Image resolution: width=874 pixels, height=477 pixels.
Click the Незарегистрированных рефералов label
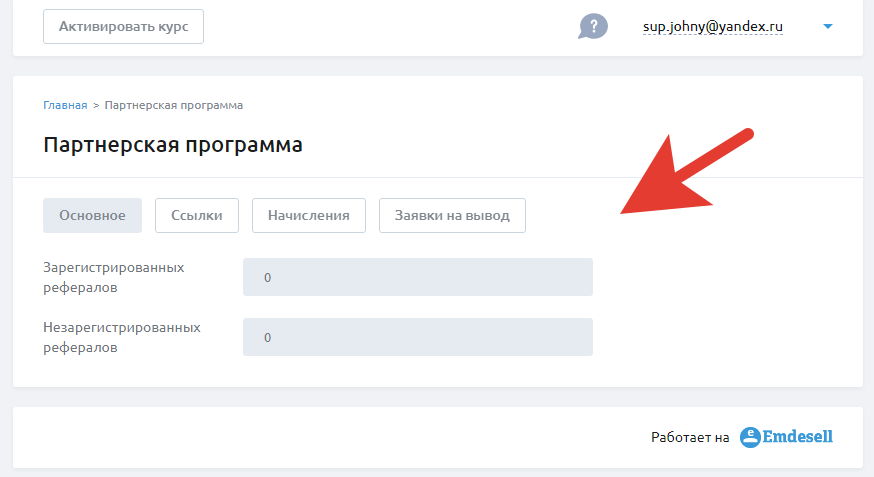pyautogui.click(x=122, y=337)
